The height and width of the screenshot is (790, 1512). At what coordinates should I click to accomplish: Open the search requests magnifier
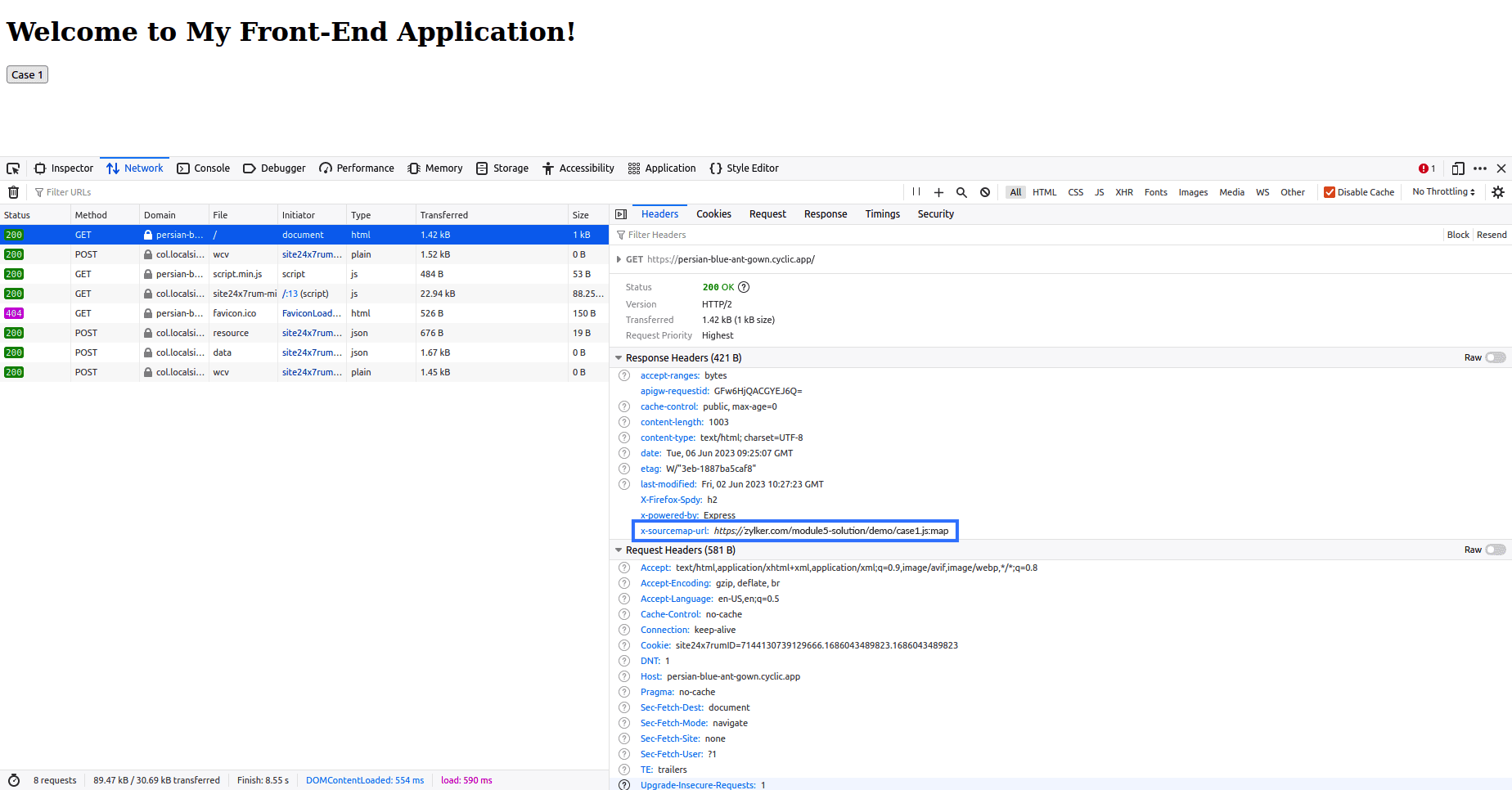961,191
